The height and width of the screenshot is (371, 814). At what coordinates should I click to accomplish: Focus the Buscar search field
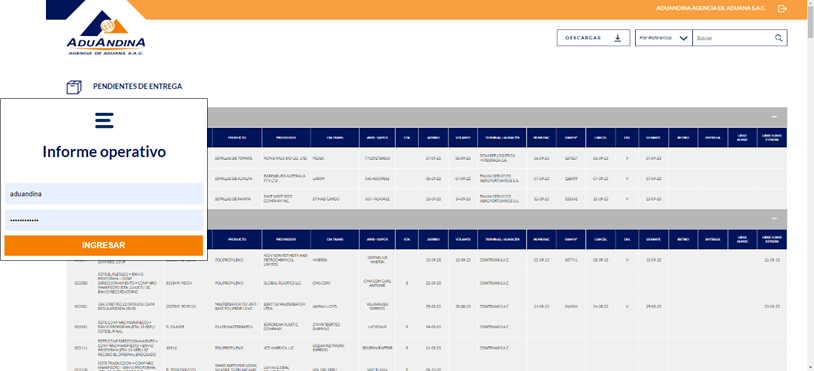(x=734, y=38)
